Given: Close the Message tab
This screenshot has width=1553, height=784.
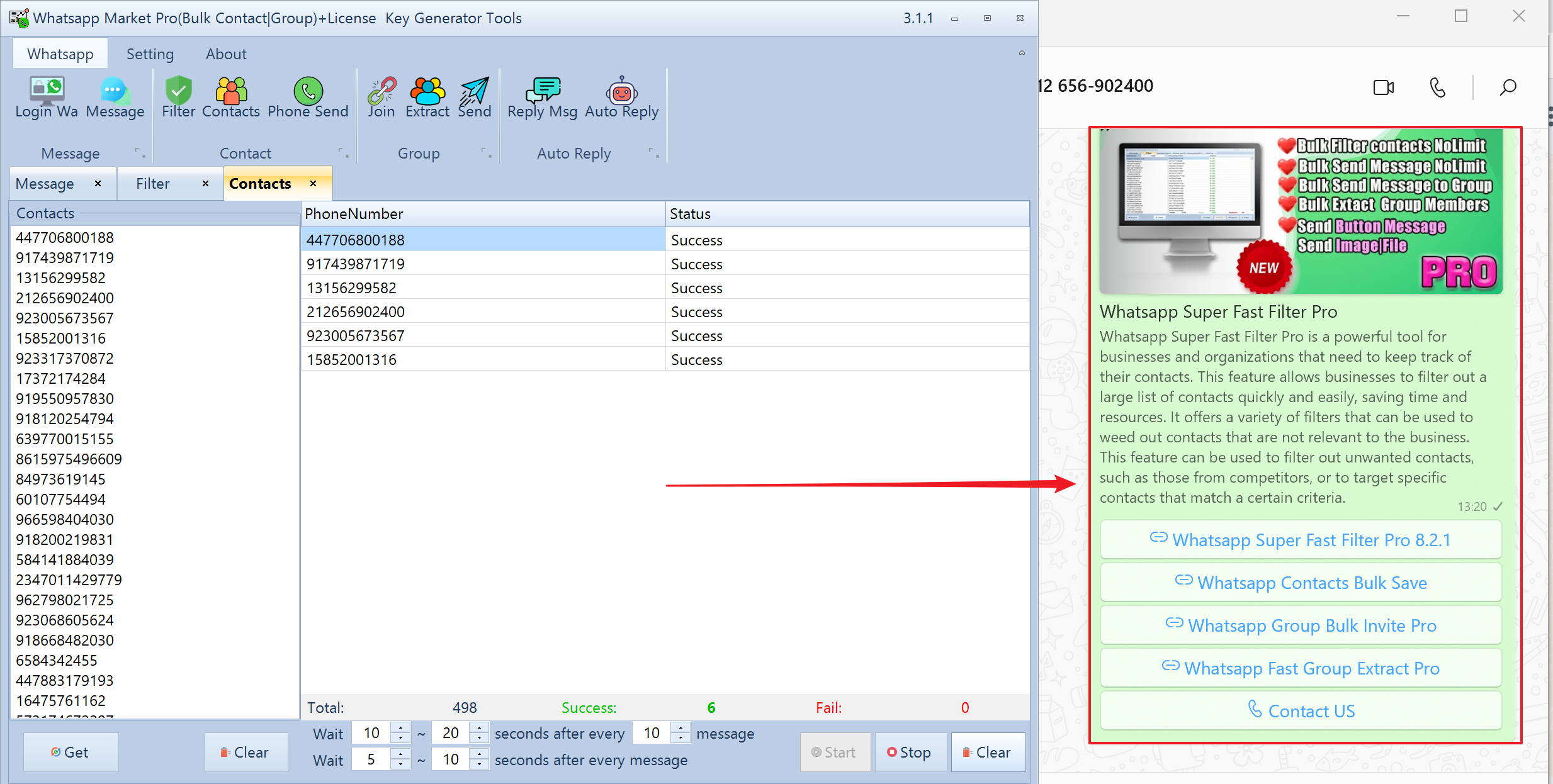Looking at the screenshot, I should [98, 183].
